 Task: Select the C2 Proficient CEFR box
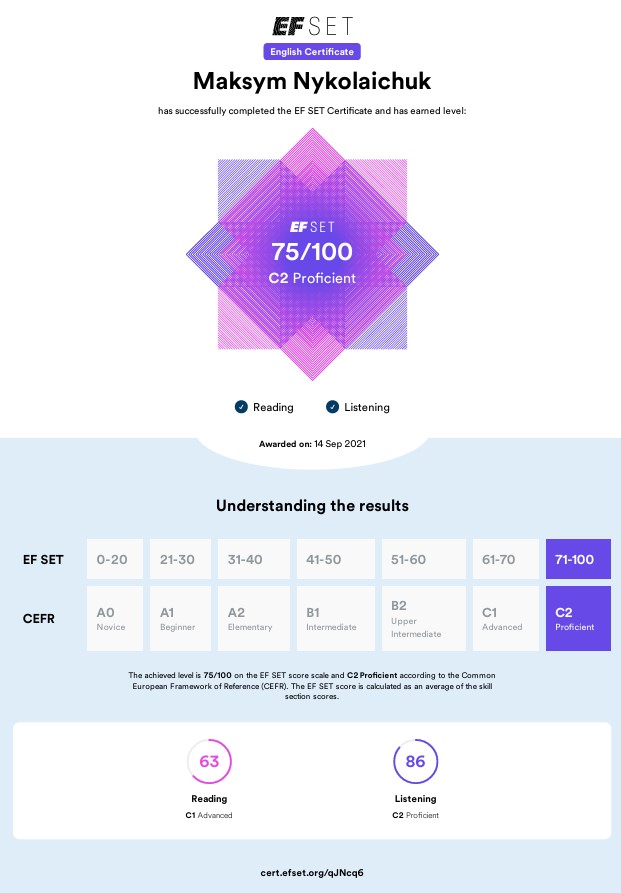(578, 618)
